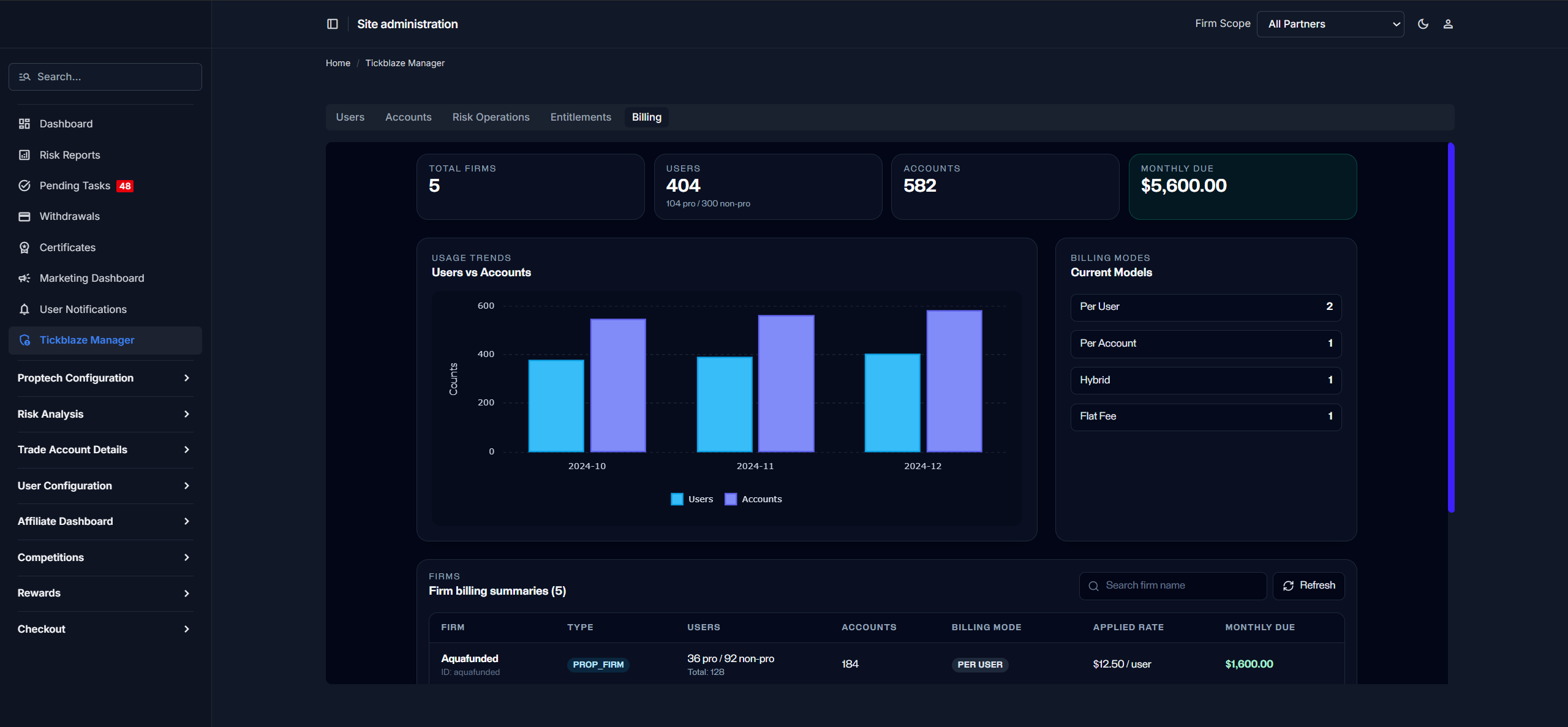The width and height of the screenshot is (1568, 727).
Task: Open the Firm Scope All Partners dropdown
Action: click(x=1330, y=24)
